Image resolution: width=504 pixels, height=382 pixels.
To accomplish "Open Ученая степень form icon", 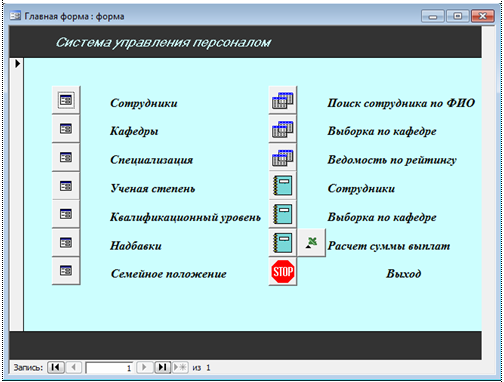I will [x=66, y=186].
